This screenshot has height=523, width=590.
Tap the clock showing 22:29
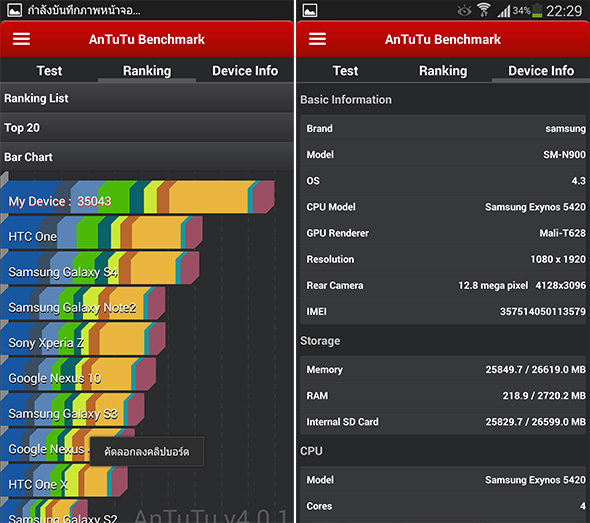[564, 11]
